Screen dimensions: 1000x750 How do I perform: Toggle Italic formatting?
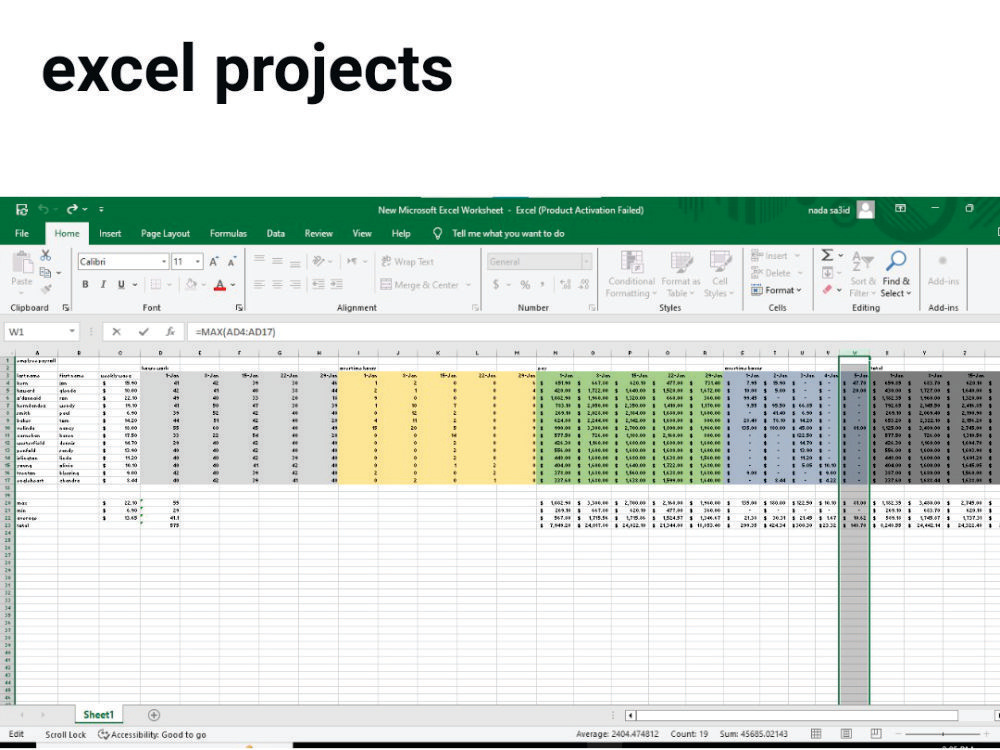coord(103,284)
